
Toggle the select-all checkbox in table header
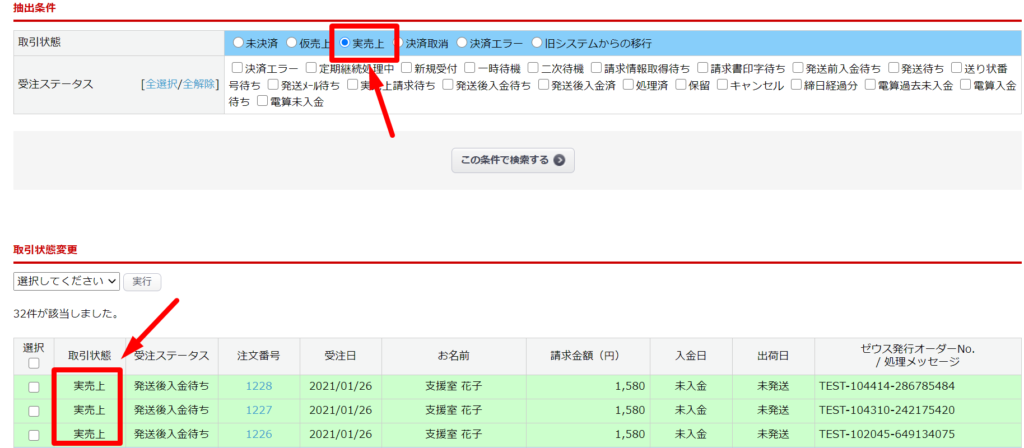(34, 363)
